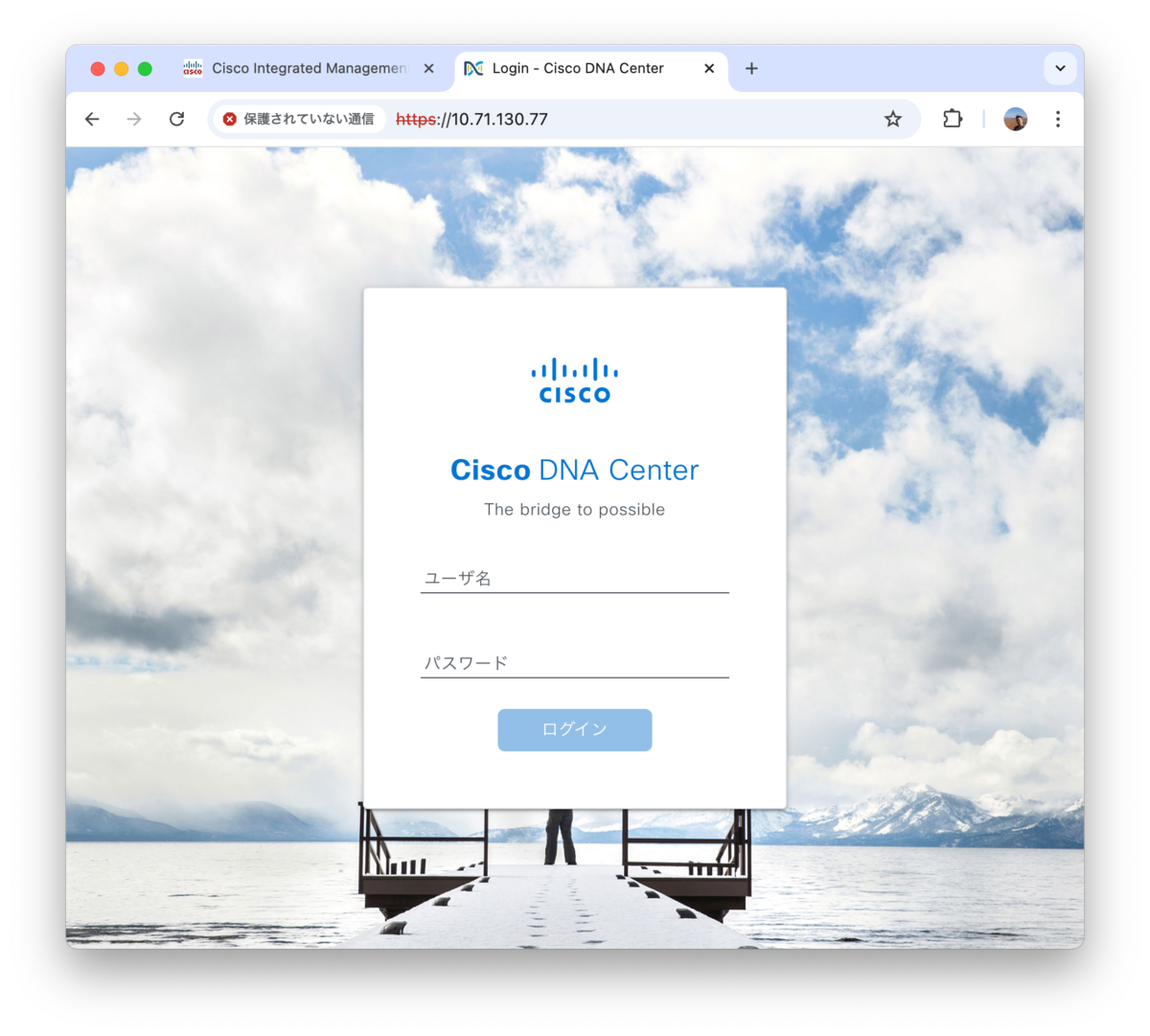Reload the Cisco DNA Center page
Viewport: 1150px width, 1036px height.
point(176,119)
